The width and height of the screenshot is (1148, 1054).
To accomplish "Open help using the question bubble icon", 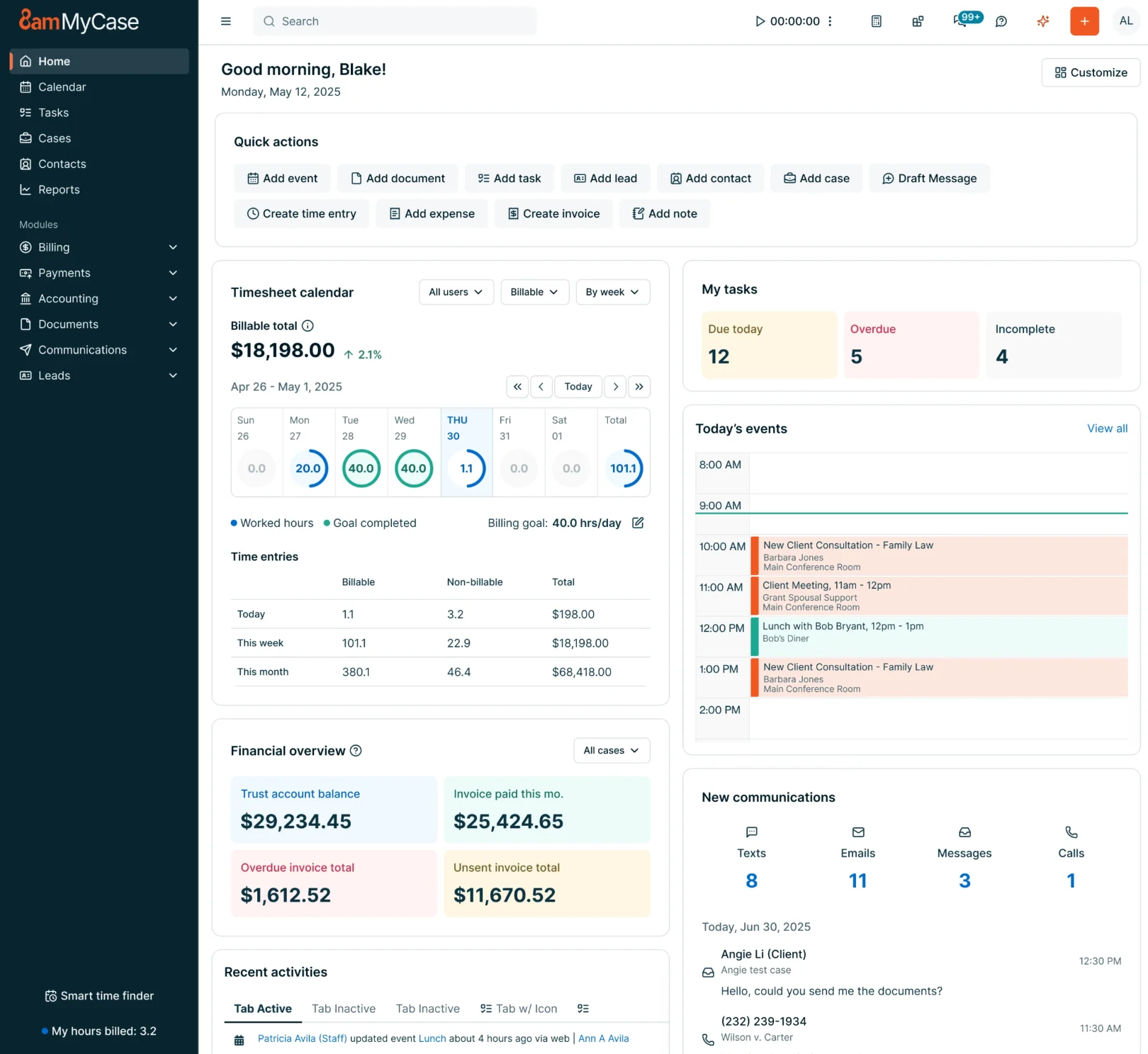I will 1001,21.
